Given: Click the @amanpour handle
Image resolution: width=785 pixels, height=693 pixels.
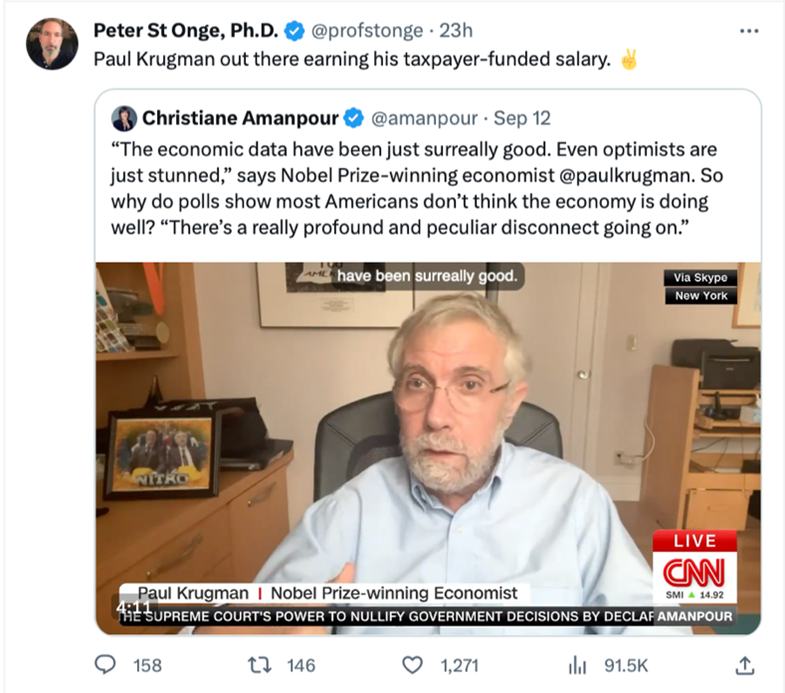Looking at the screenshot, I should pos(424,118).
